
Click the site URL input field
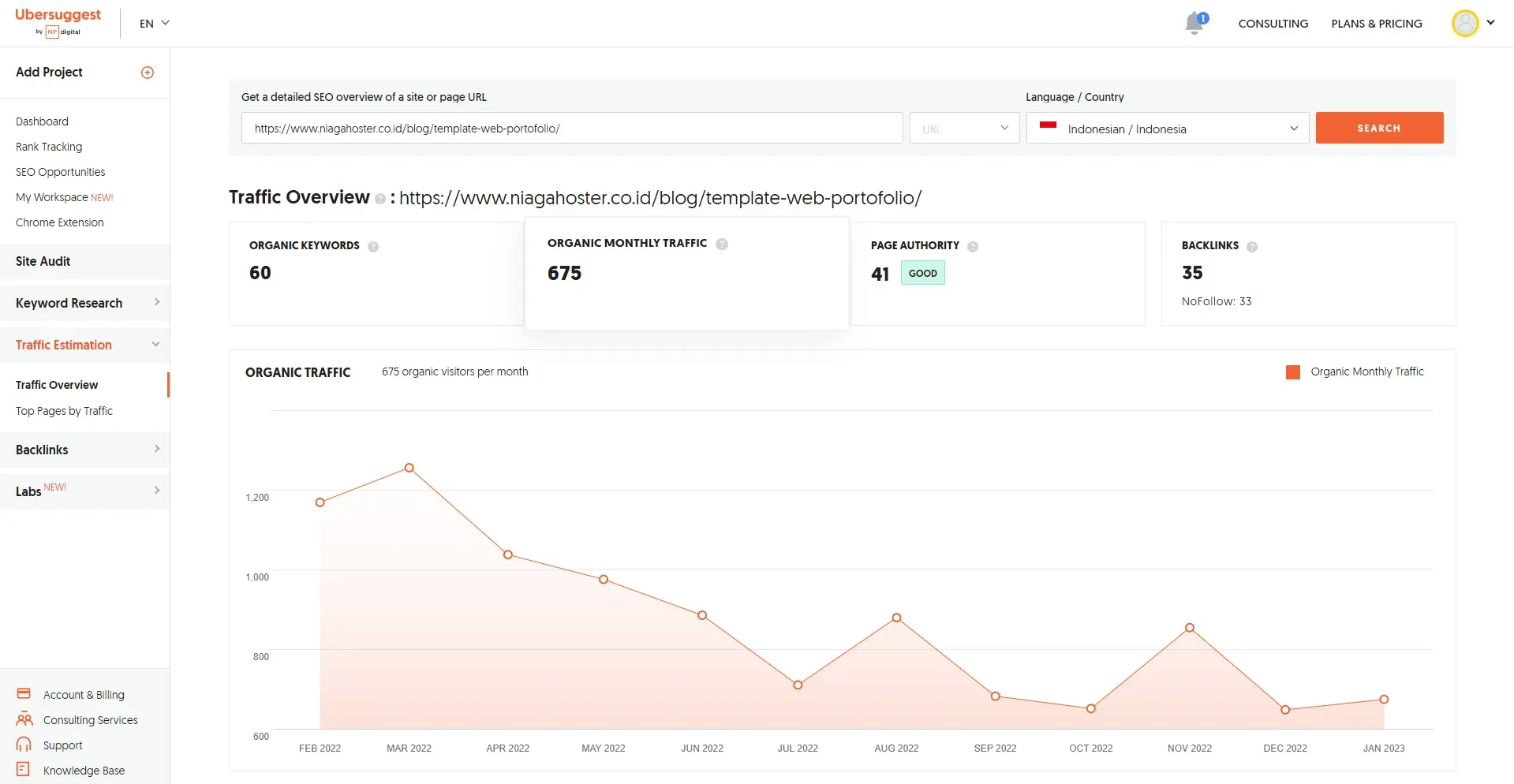point(571,129)
